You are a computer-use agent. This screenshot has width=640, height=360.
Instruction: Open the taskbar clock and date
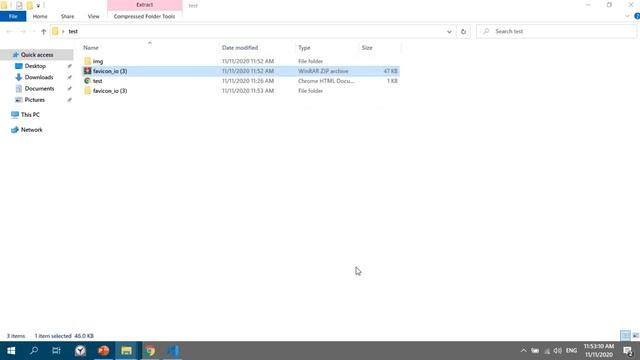pyautogui.click(x=599, y=351)
